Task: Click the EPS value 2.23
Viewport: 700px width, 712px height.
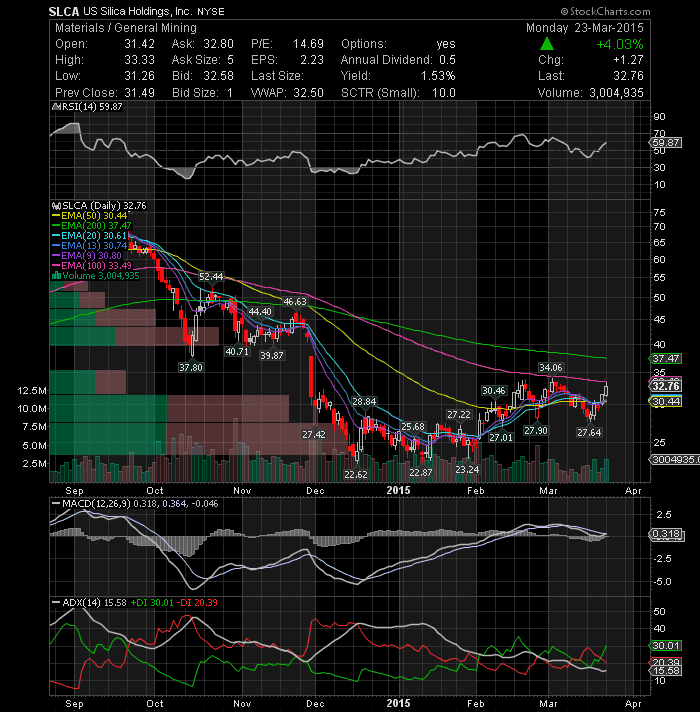Action: pos(312,60)
